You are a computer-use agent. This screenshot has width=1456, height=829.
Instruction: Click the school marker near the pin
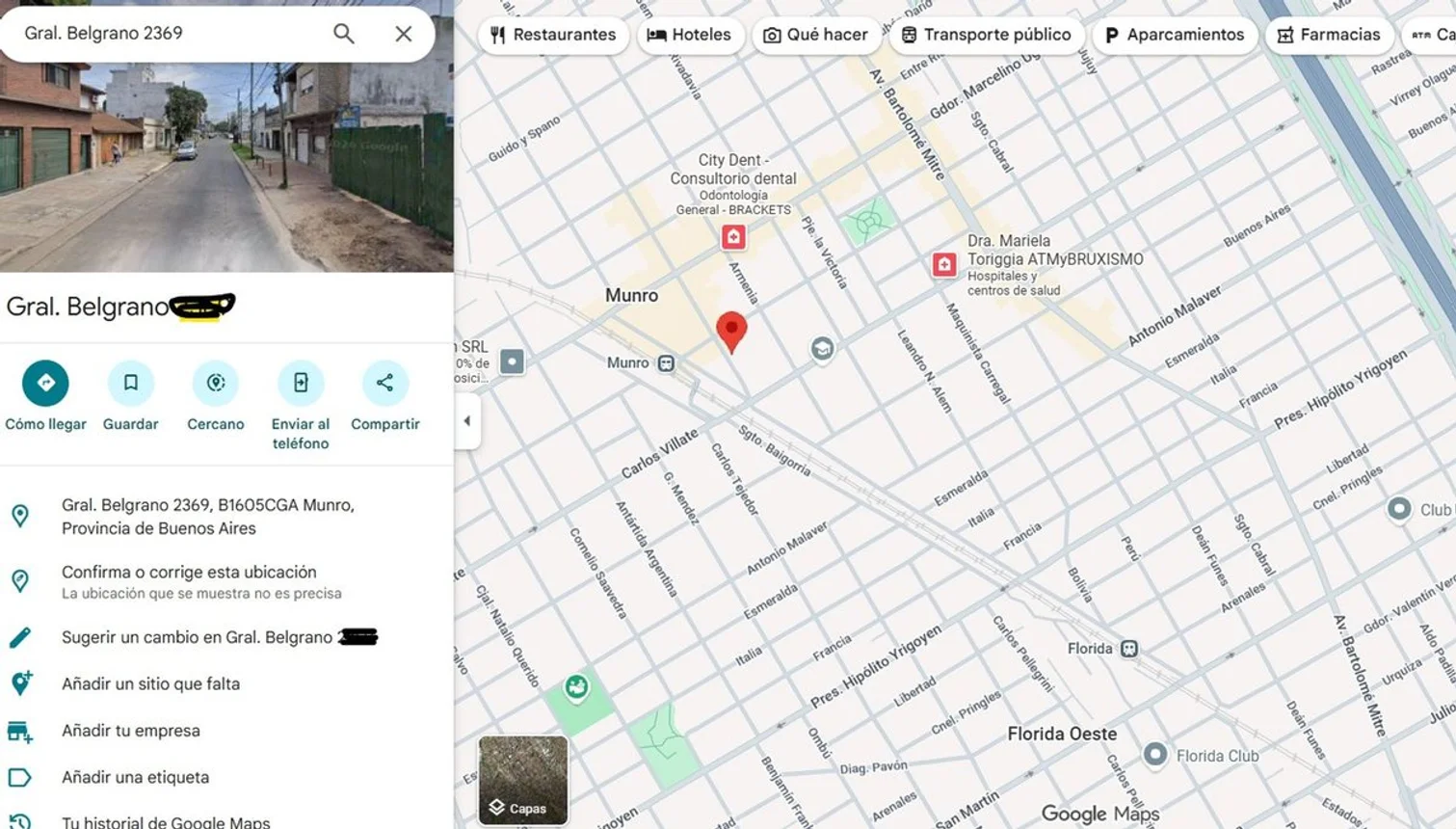(x=822, y=349)
